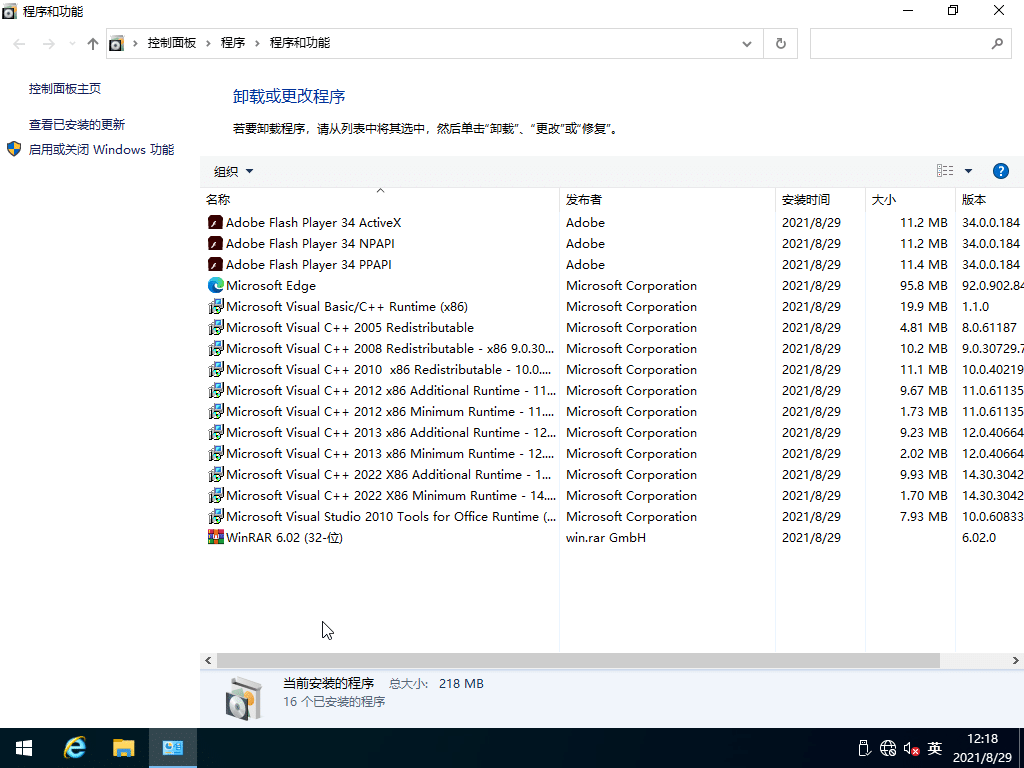Click the Back navigation arrow
The image size is (1024, 768).
point(18,43)
